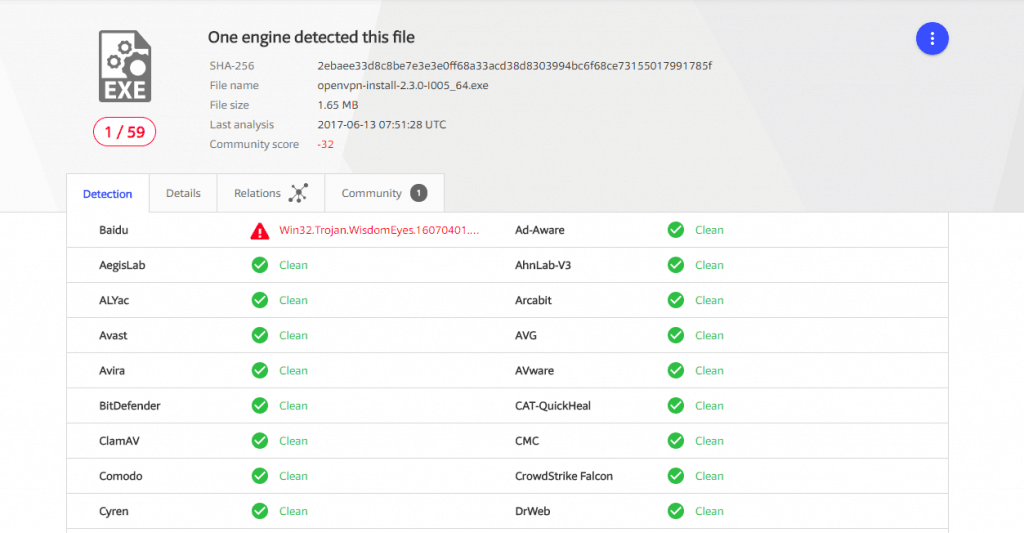Click the AhnLab-V3 engine name
1024x533 pixels.
543,265
